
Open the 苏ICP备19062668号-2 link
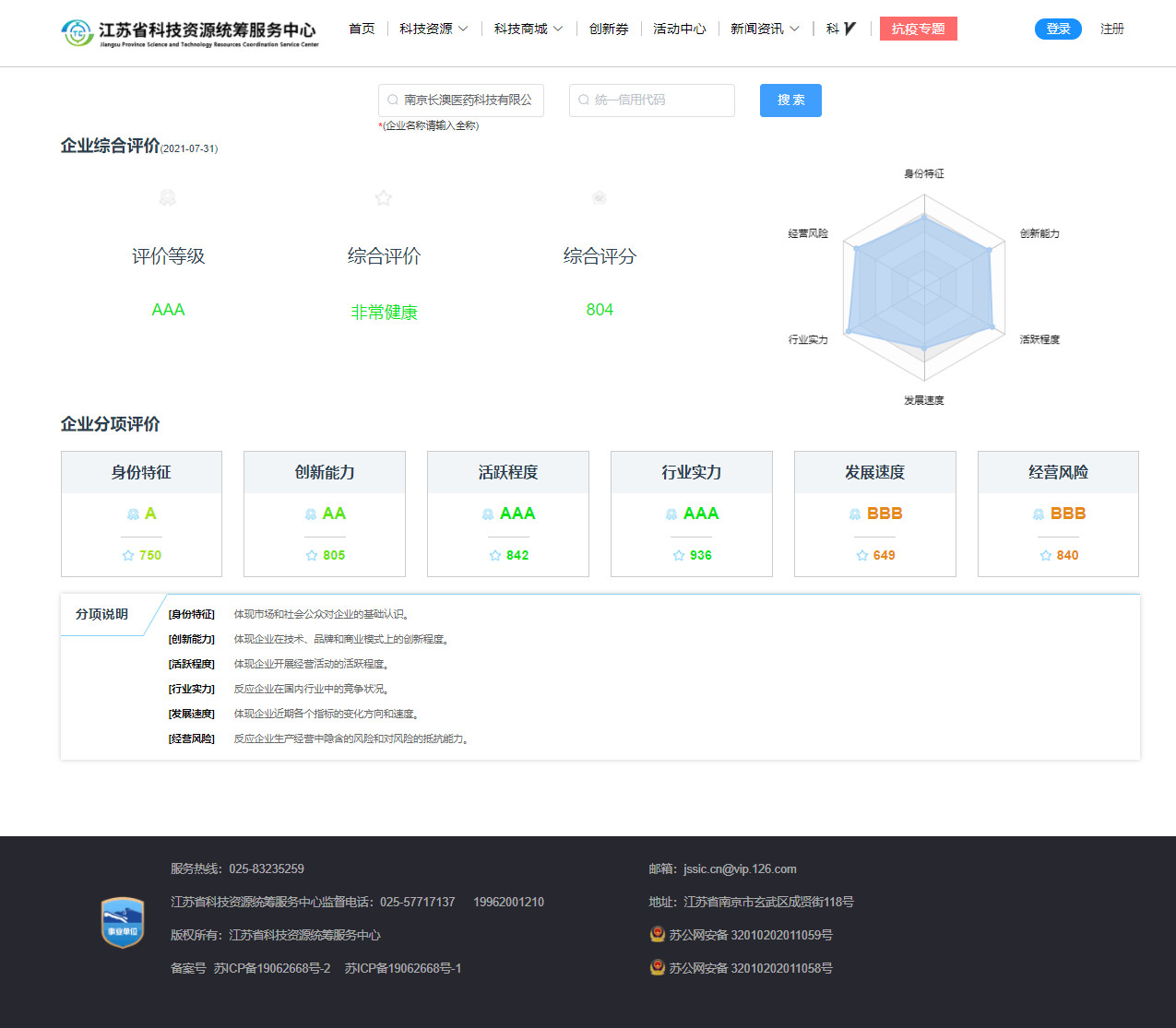pos(272,968)
